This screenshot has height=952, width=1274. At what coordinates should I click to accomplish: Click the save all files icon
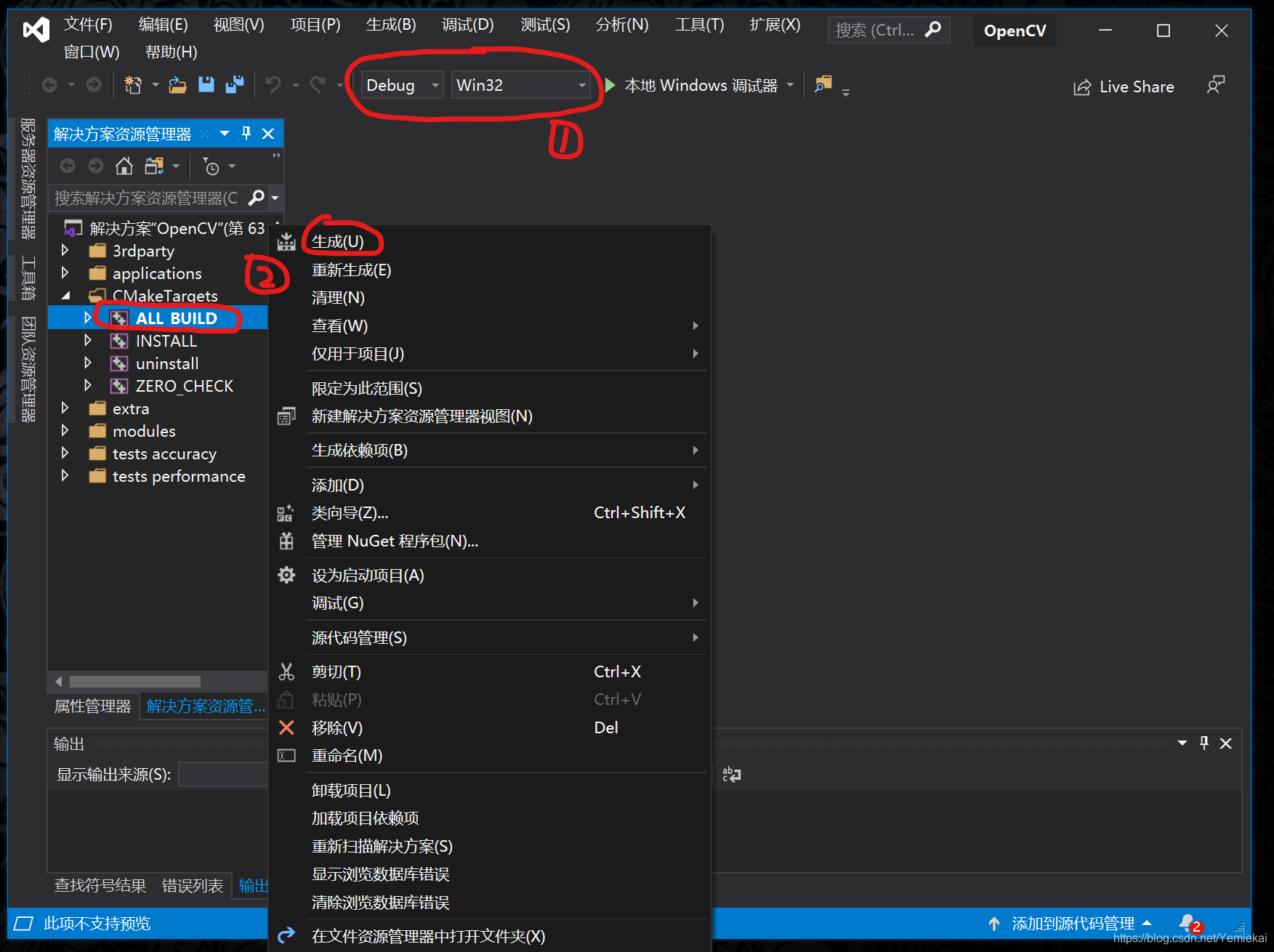(234, 85)
